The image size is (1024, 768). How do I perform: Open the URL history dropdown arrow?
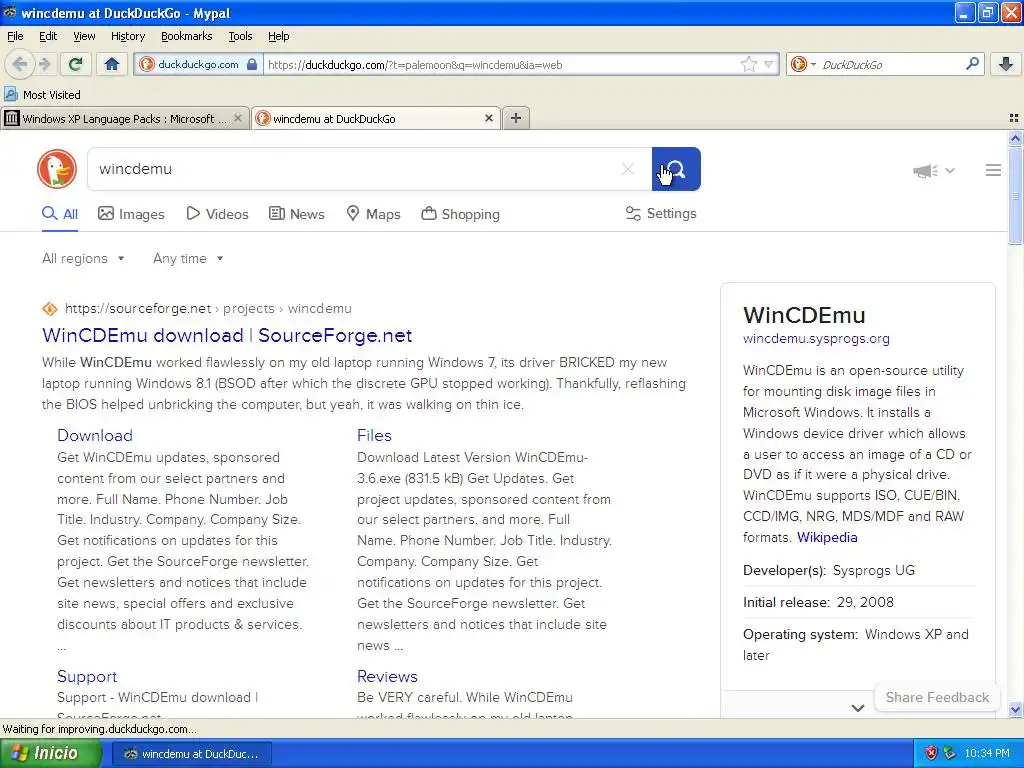[769, 64]
